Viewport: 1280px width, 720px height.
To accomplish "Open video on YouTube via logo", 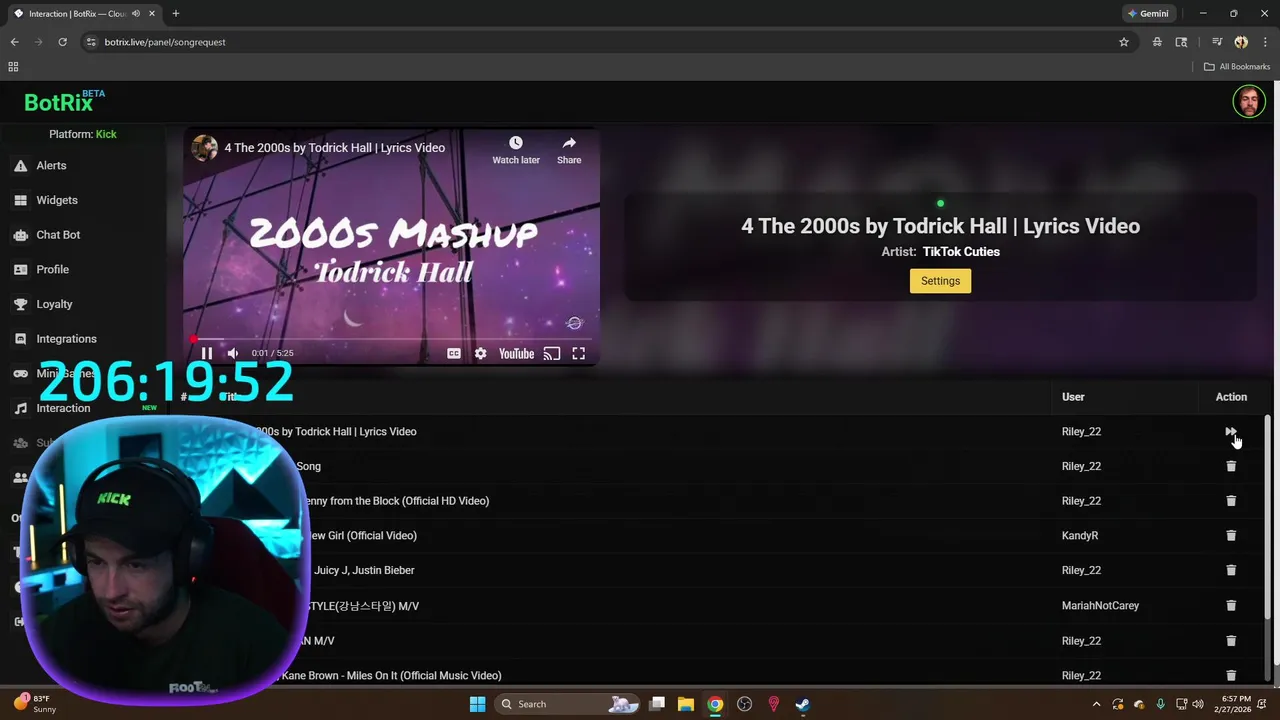I will tap(516, 353).
